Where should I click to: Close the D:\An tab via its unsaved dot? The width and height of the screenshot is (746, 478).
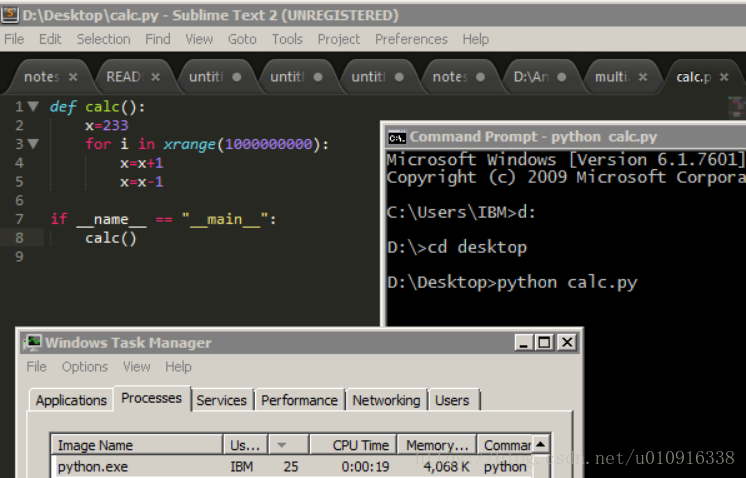[x=562, y=77]
